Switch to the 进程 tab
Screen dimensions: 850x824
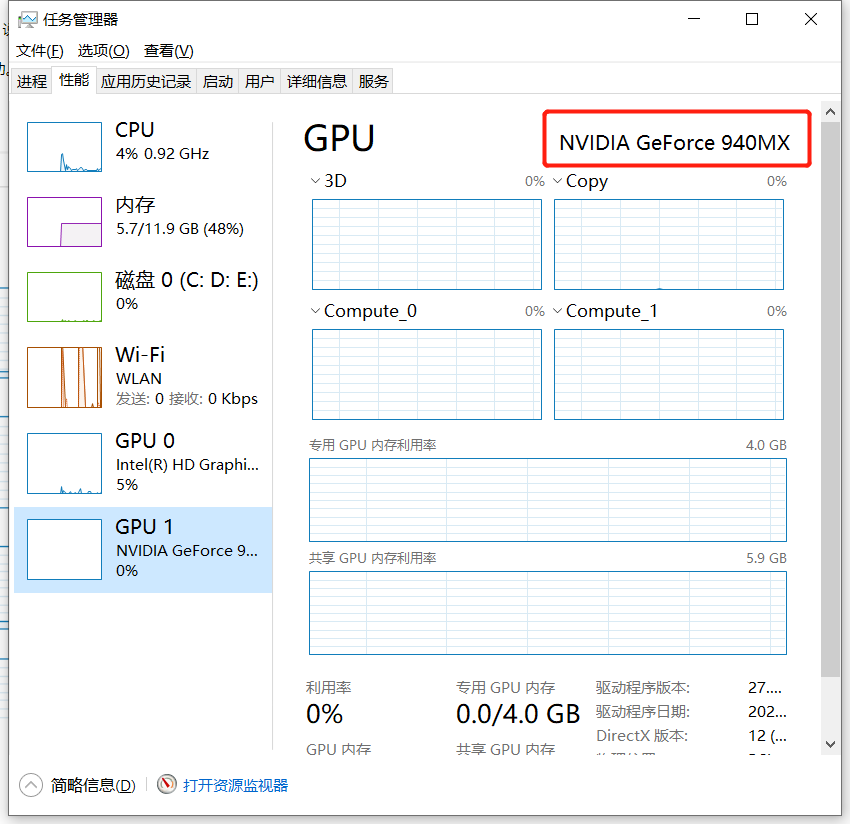[x=32, y=81]
